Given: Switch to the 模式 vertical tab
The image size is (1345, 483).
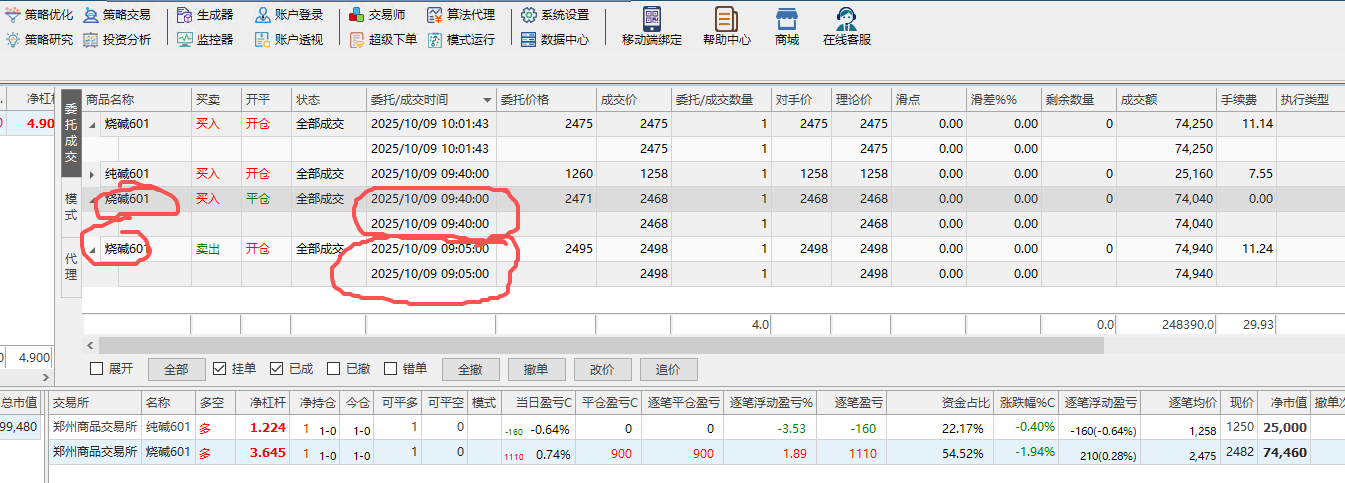Looking at the screenshot, I should [x=71, y=207].
